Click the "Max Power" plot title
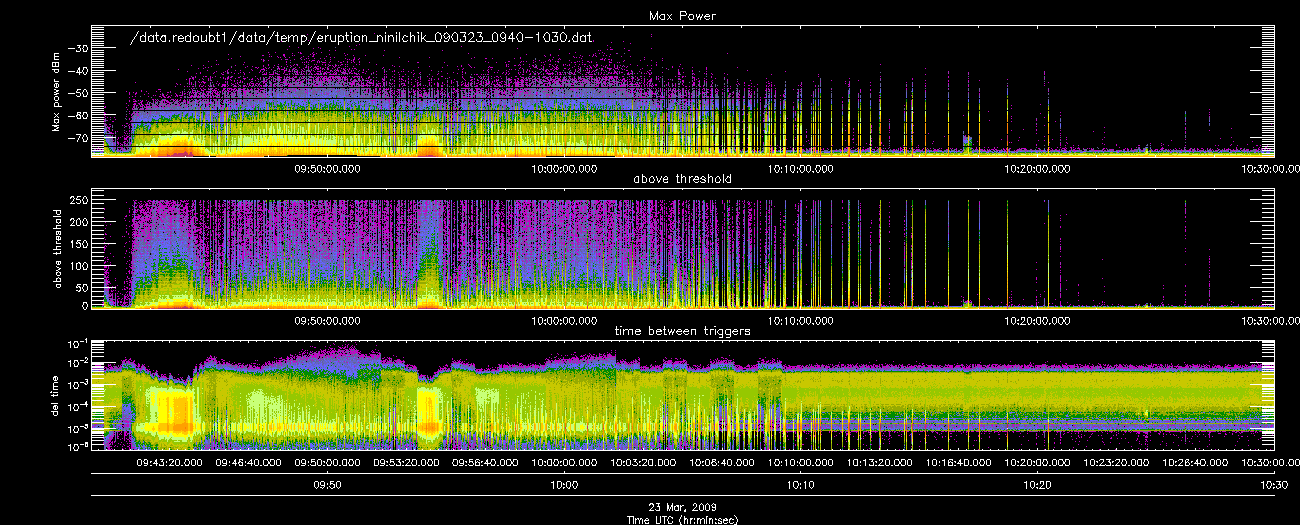This screenshot has width=1300, height=525. click(684, 16)
